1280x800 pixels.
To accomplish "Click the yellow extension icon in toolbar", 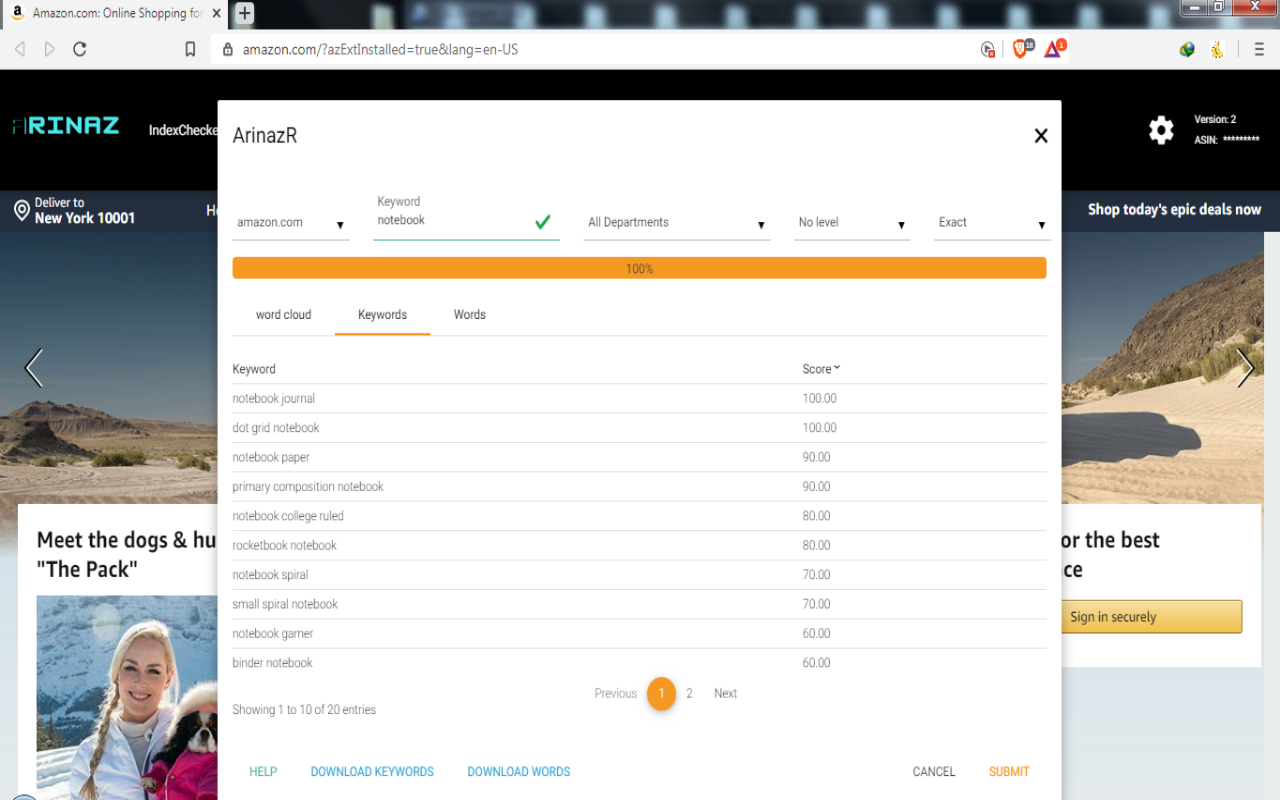I will 1217,49.
